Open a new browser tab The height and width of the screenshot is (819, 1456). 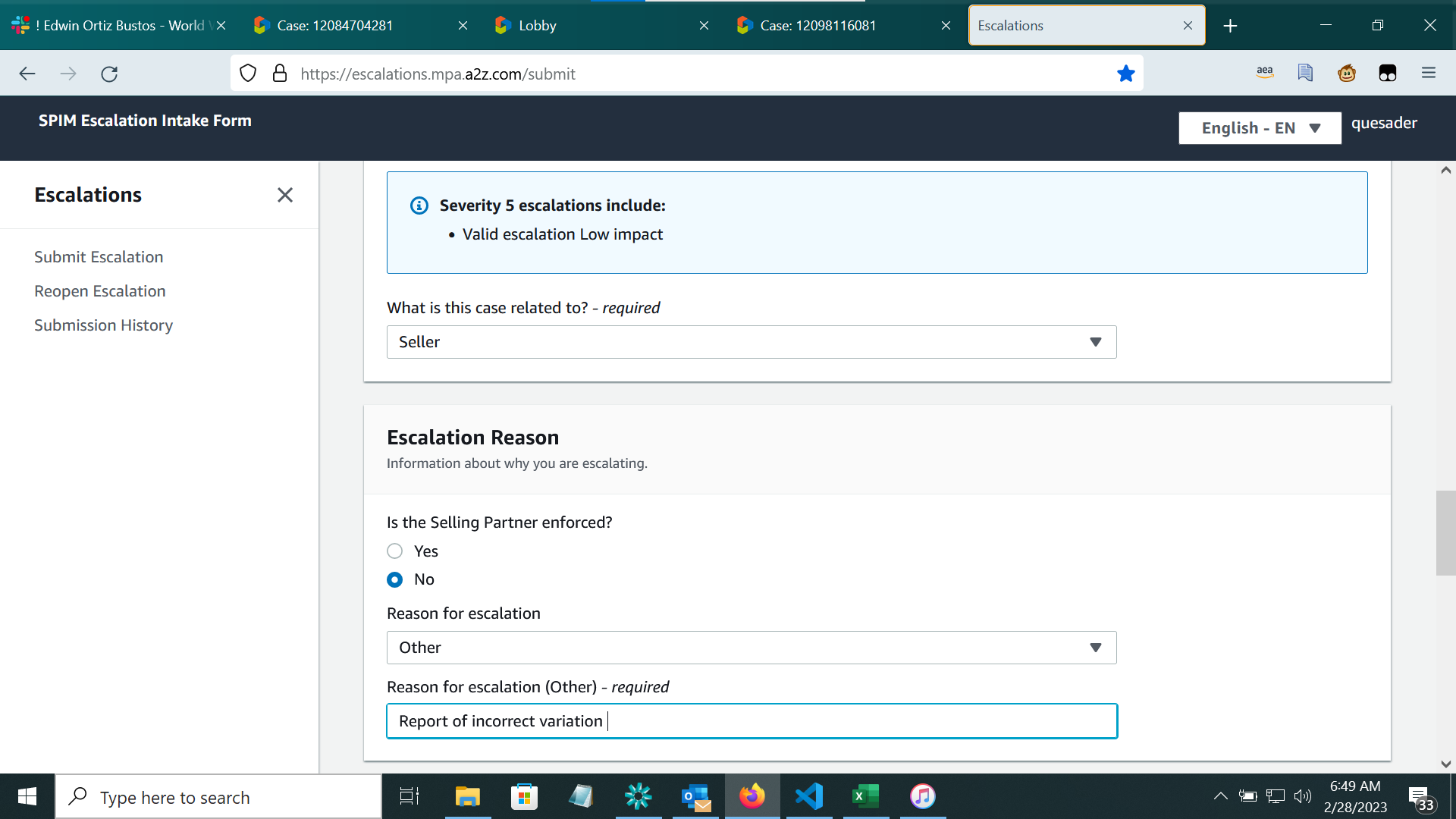pyautogui.click(x=1230, y=26)
